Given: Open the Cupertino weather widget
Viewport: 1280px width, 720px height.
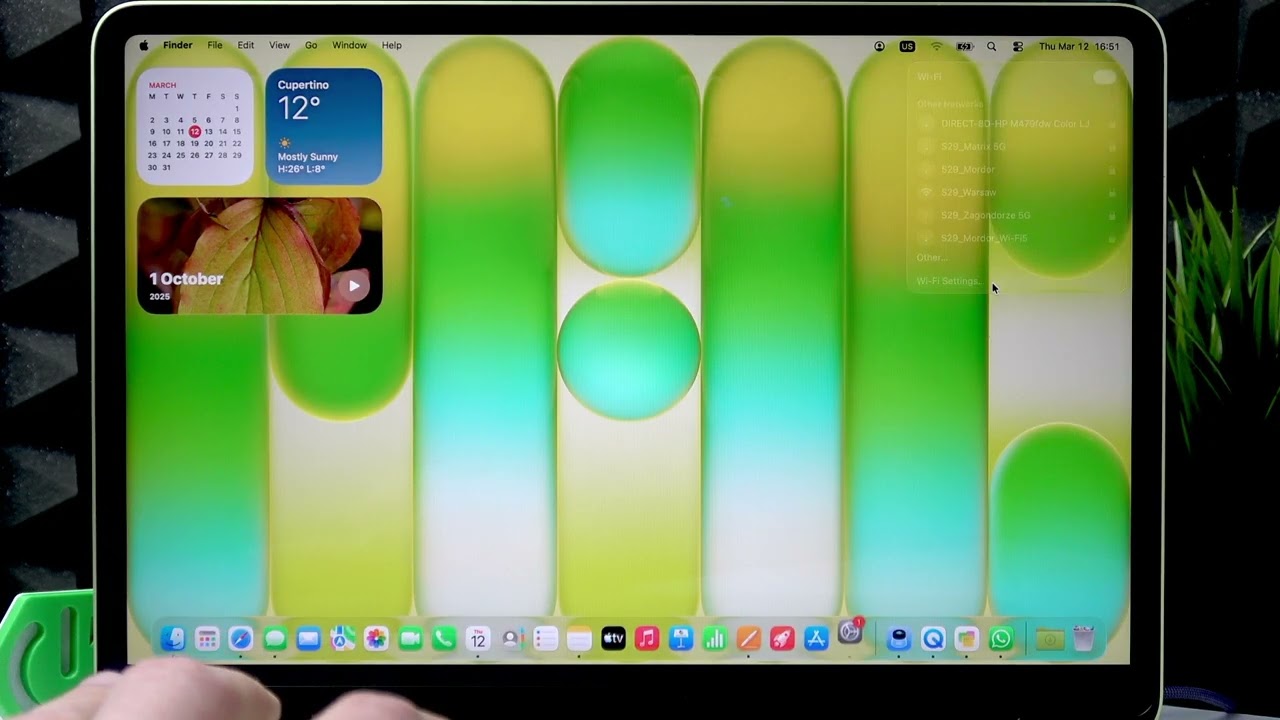Looking at the screenshot, I should [x=323, y=126].
